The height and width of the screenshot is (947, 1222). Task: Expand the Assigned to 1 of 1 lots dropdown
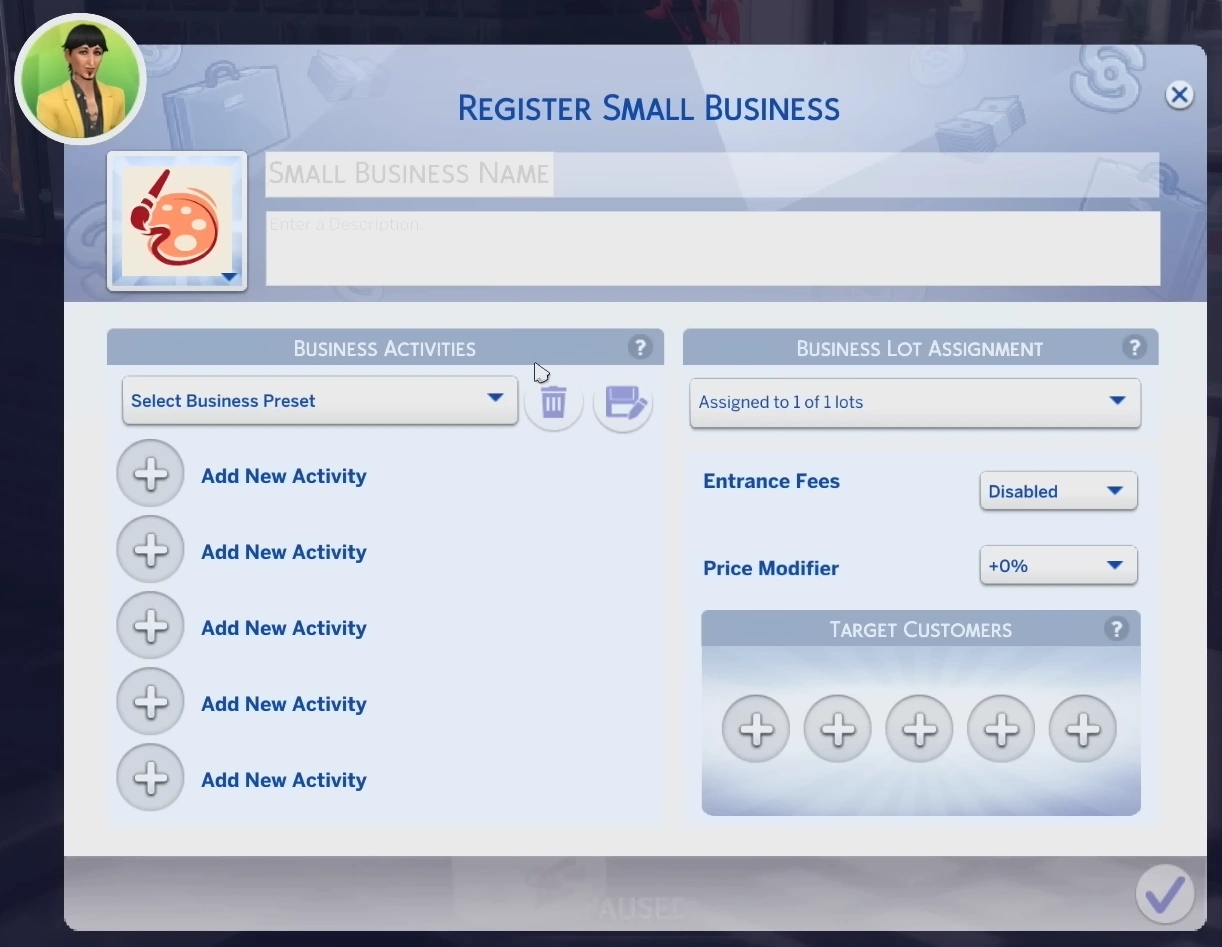pyautogui.click(x=915, y=402)
